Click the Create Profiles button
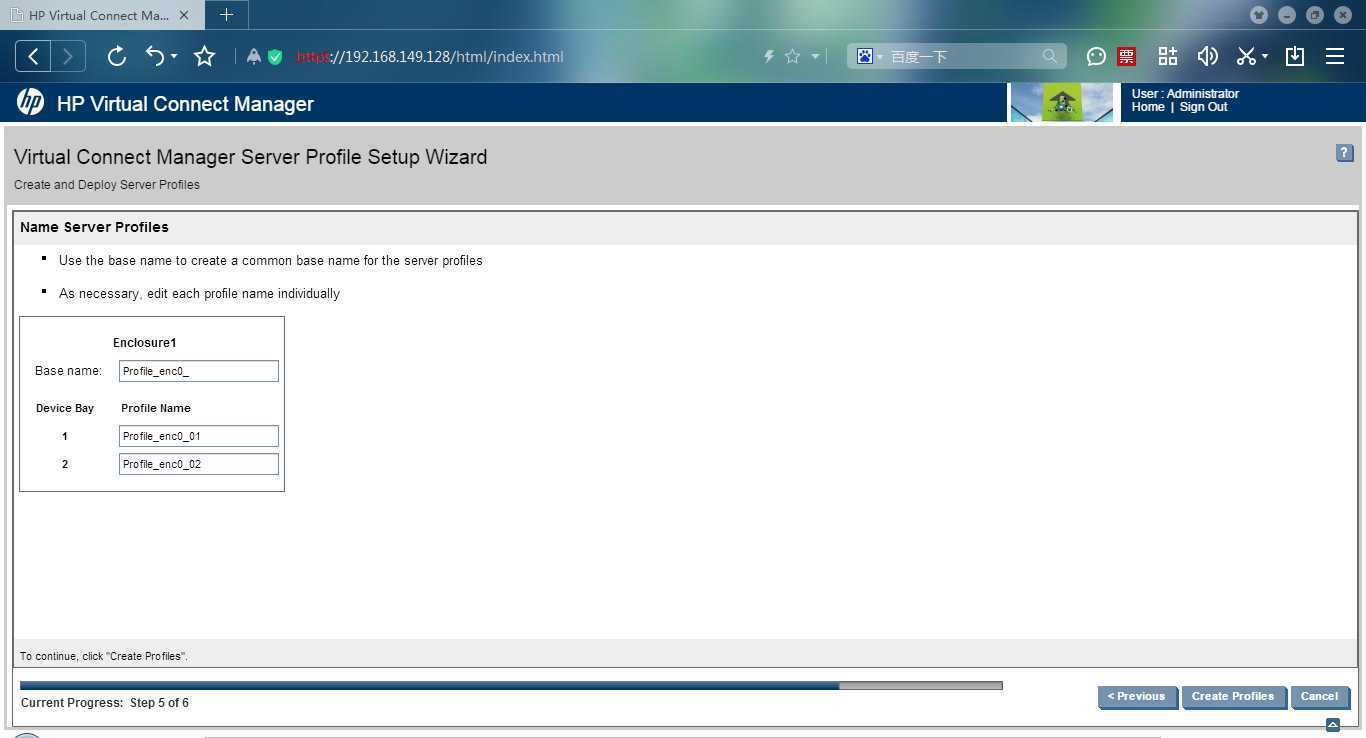 1233,697
